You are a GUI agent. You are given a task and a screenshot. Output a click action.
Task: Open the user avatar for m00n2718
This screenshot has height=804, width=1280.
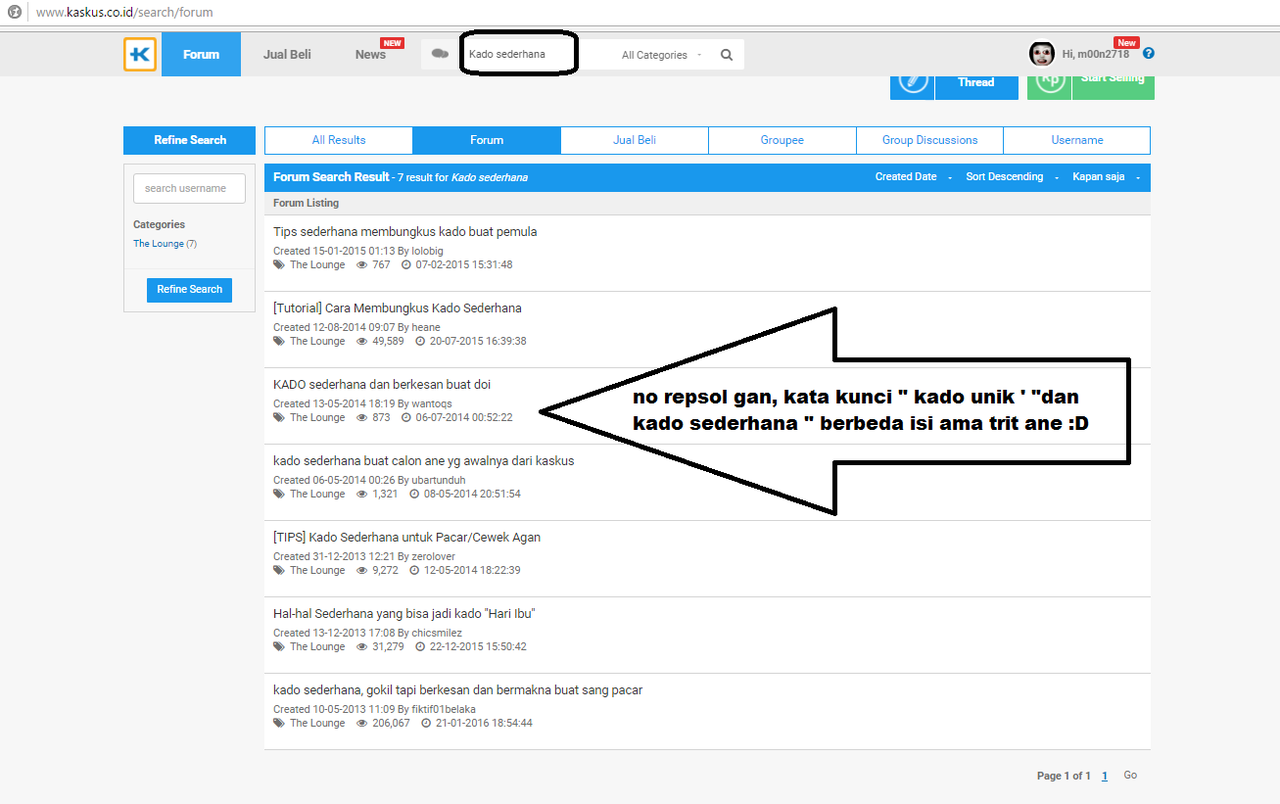click(x=1042, y=54)
